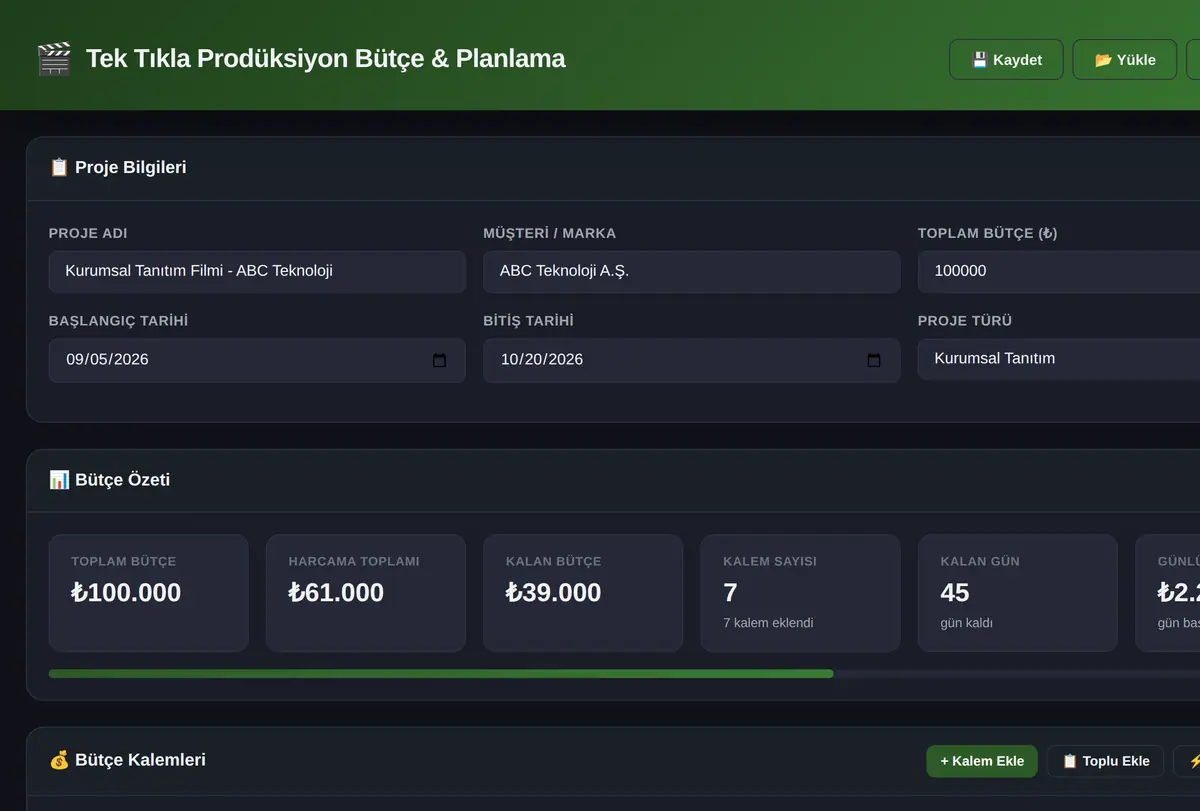Screen dimensions: 1200x811
Task: Click the Kaydet save button
Action: click(1006, 60)
